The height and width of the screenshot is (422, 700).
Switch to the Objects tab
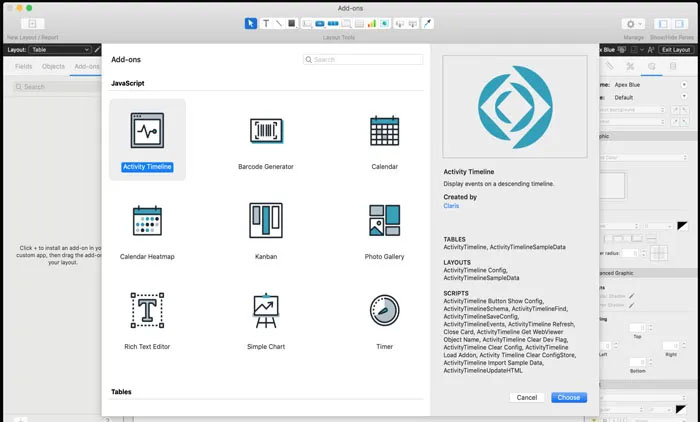click(53, 67)
